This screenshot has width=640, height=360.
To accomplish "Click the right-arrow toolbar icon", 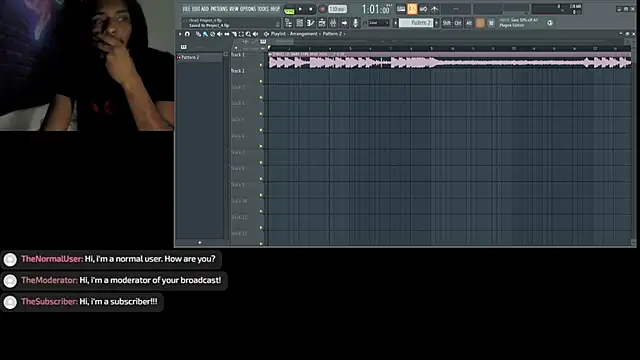I will (x=344, y=23).
